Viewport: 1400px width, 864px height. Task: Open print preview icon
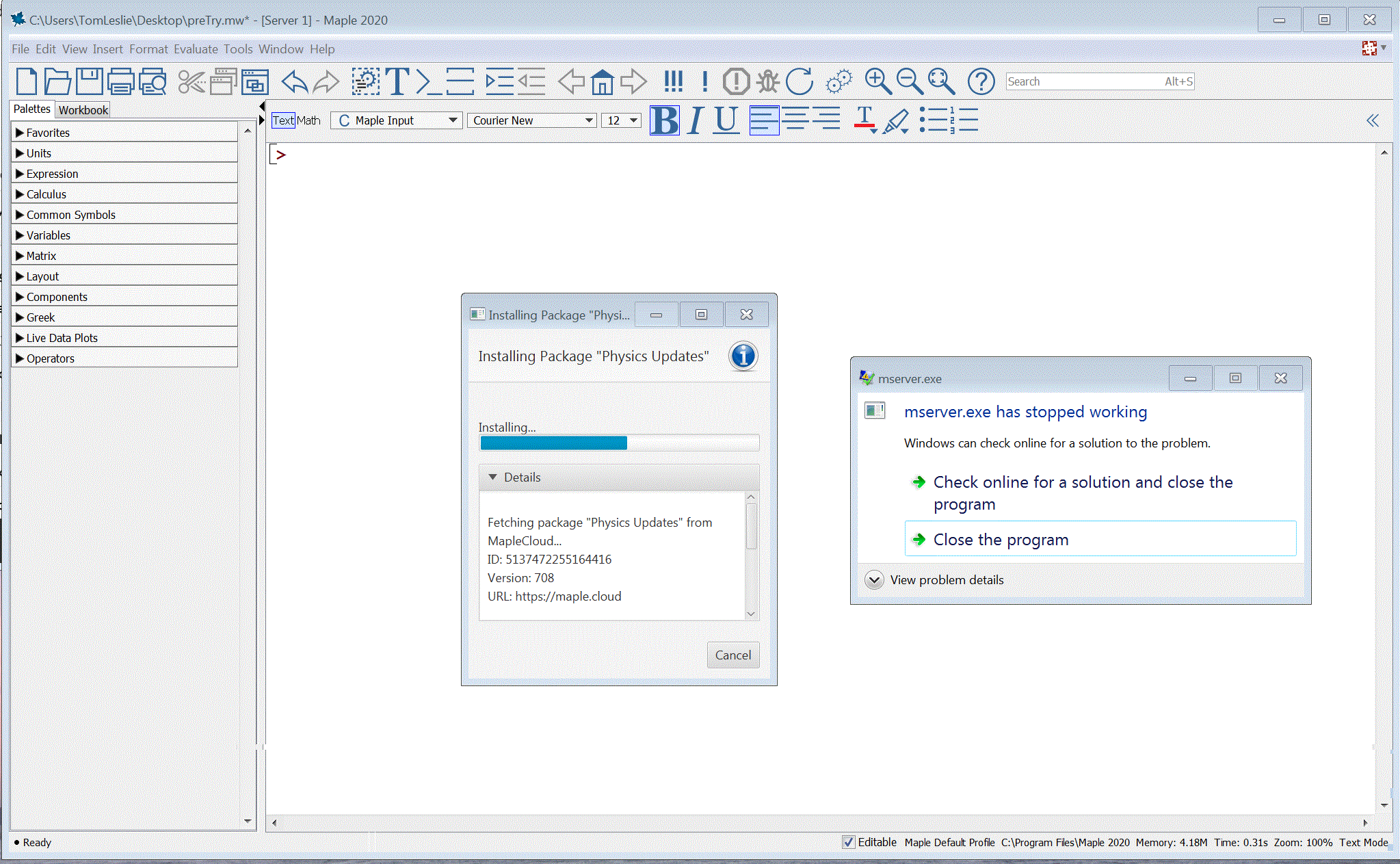coord(153,81)
